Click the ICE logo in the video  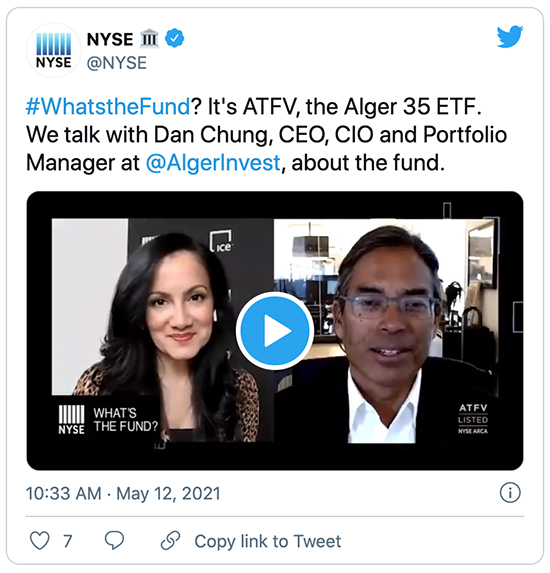pos(221,242)
